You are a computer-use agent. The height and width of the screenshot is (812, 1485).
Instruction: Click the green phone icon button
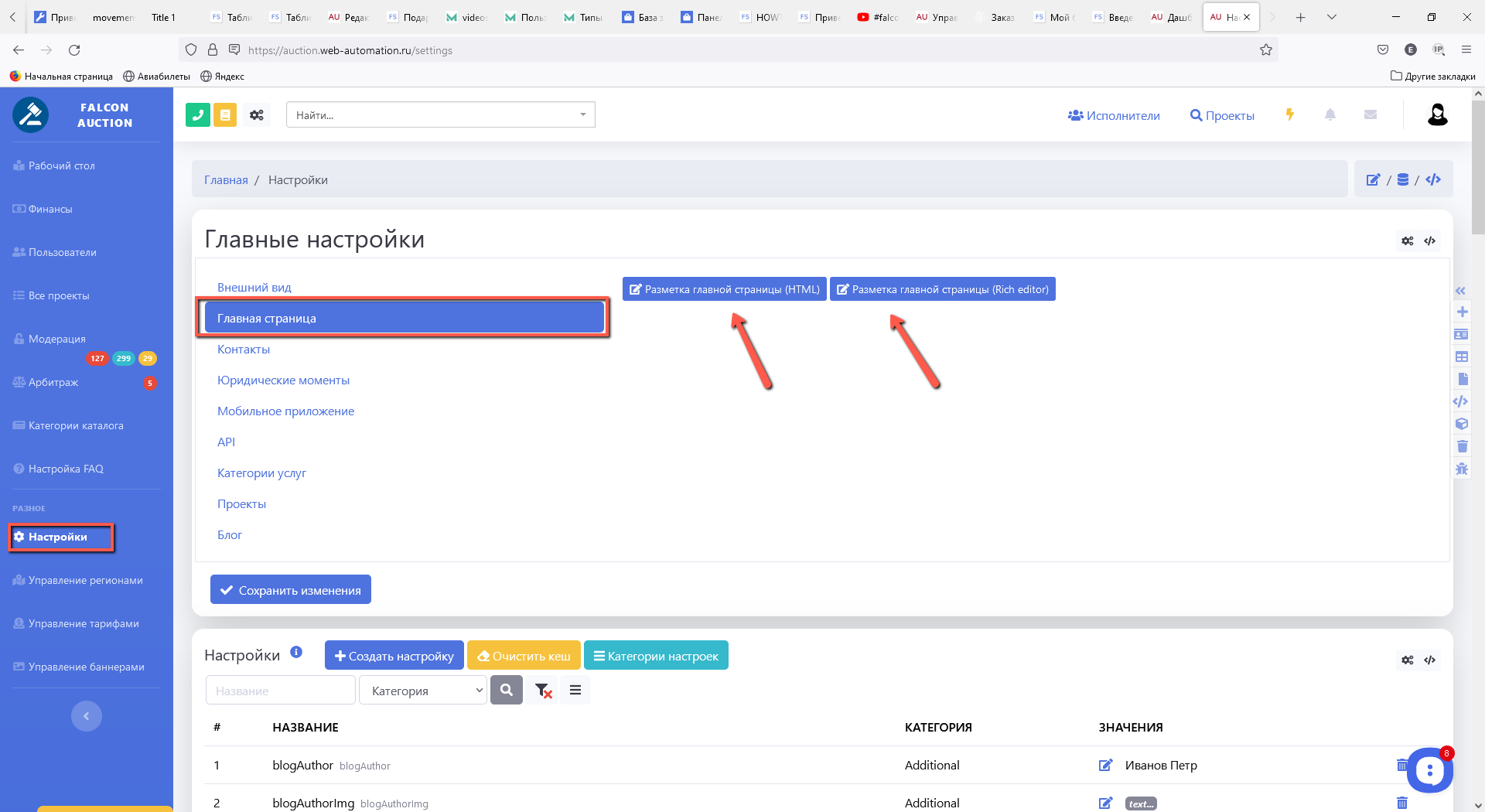[x=198, y=115]
